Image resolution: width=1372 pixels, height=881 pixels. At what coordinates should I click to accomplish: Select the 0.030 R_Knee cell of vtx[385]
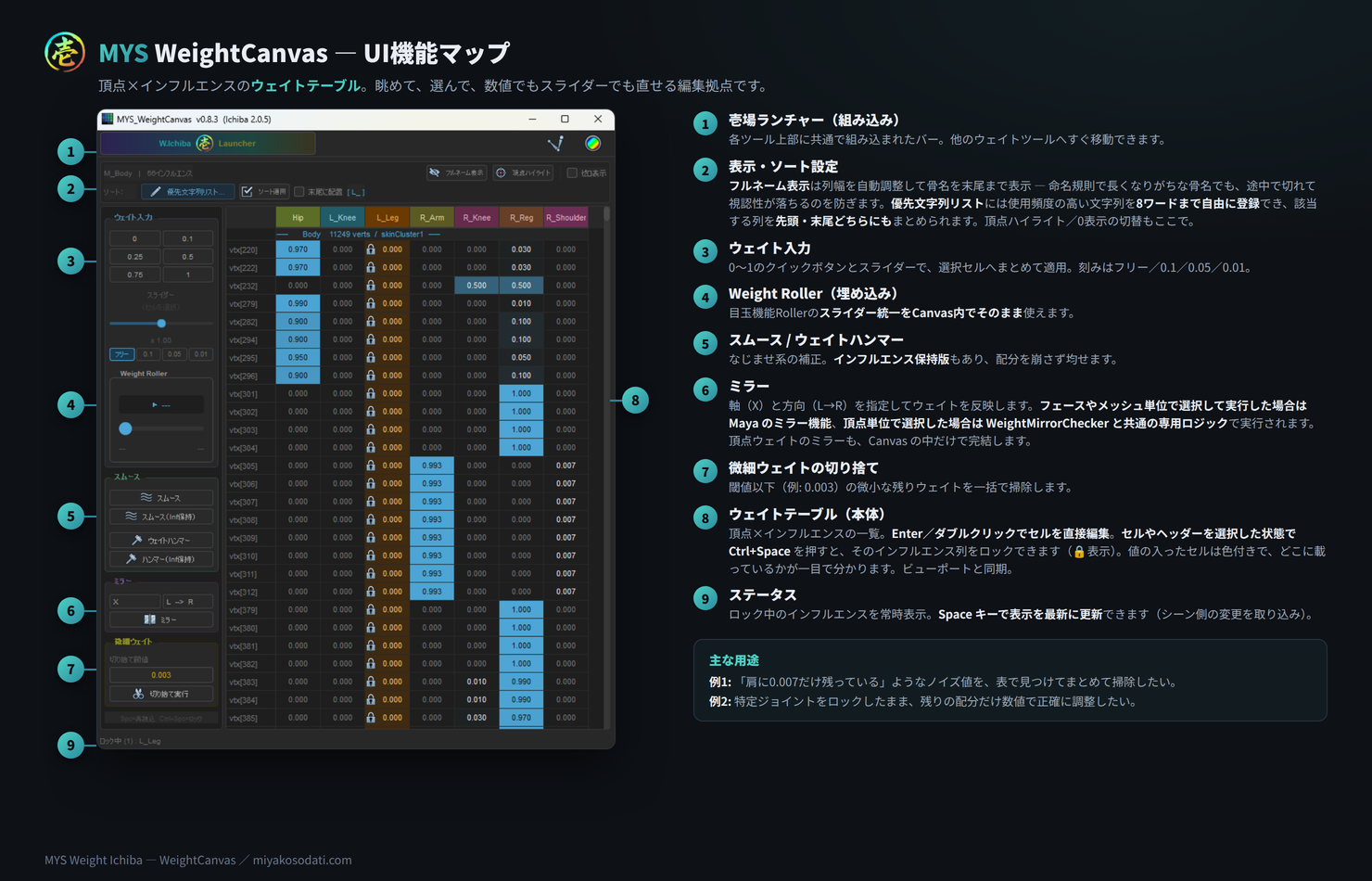point(476,718)
